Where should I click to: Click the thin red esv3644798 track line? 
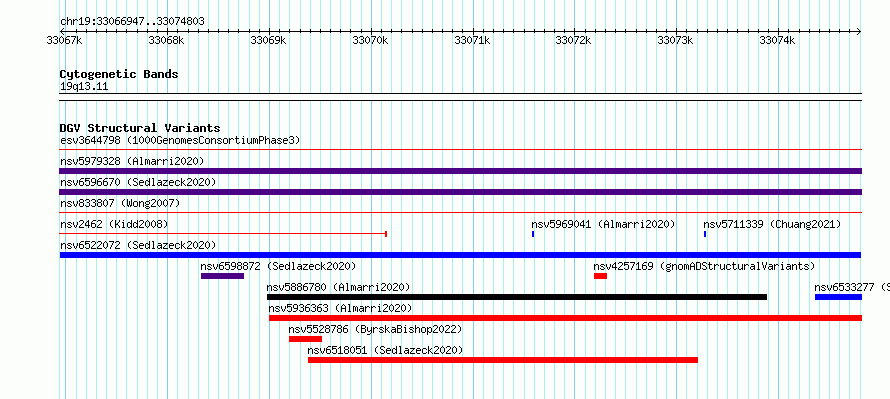click(x=460, y=150)
